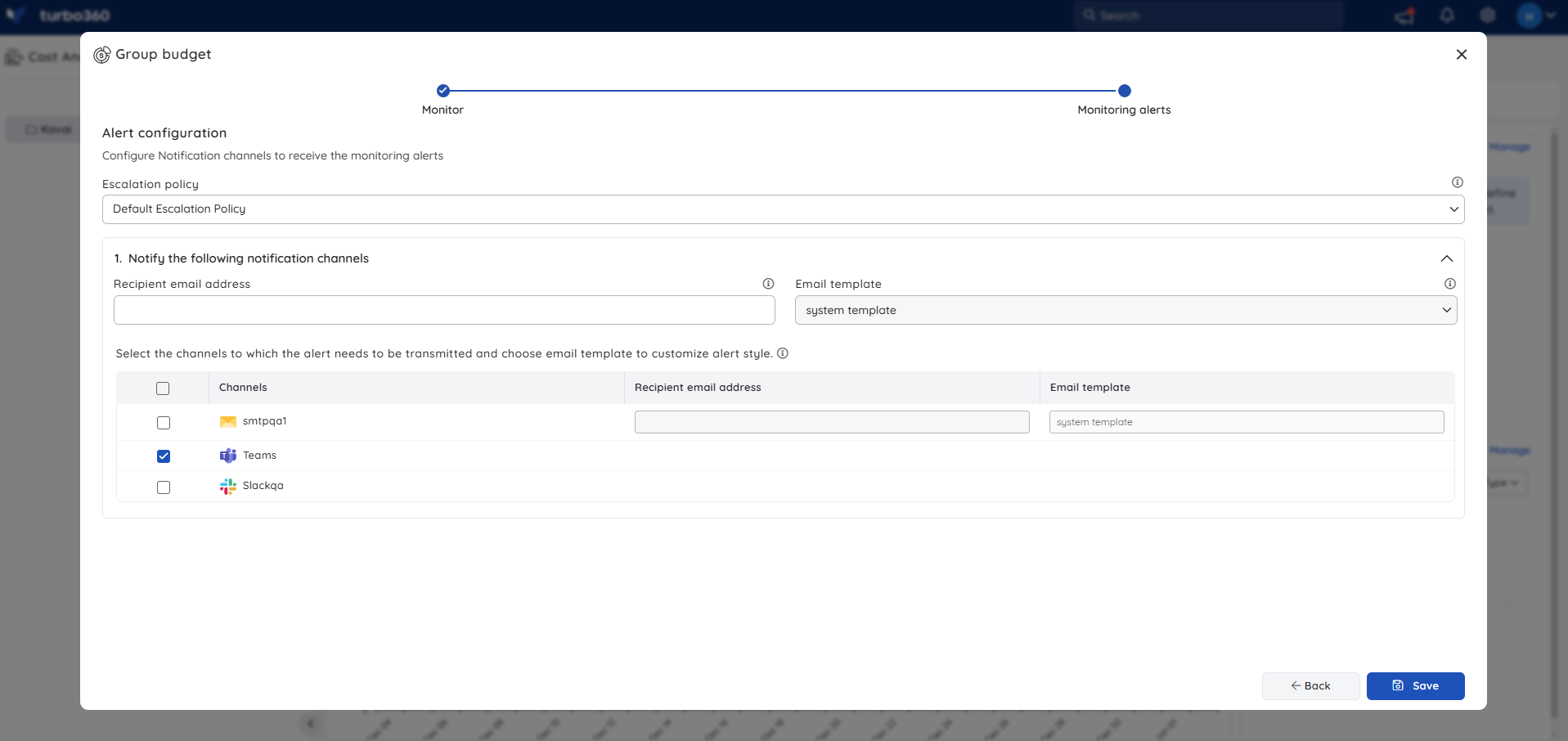Click the smtpqa1 recipient email field

(832, 422)
